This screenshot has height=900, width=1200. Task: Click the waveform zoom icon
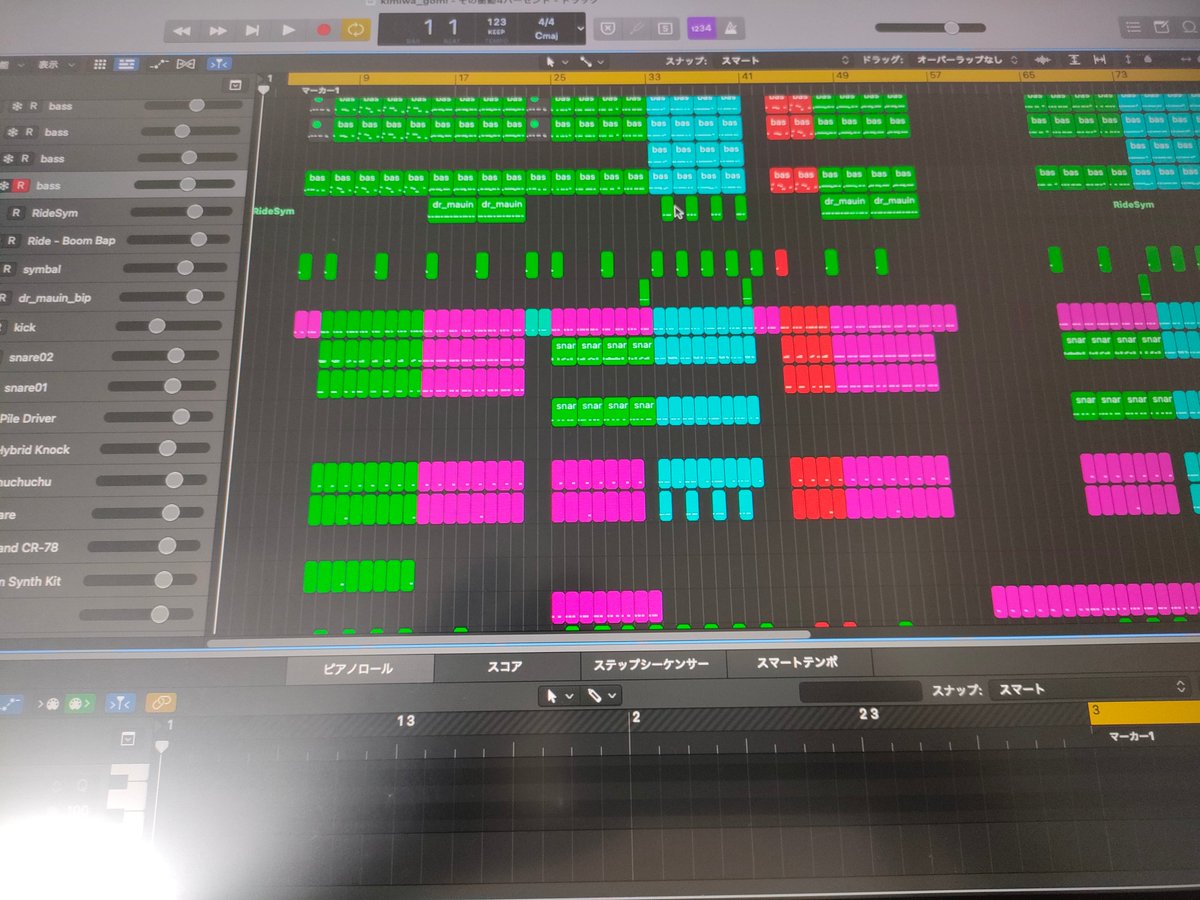coord(1041,61)
